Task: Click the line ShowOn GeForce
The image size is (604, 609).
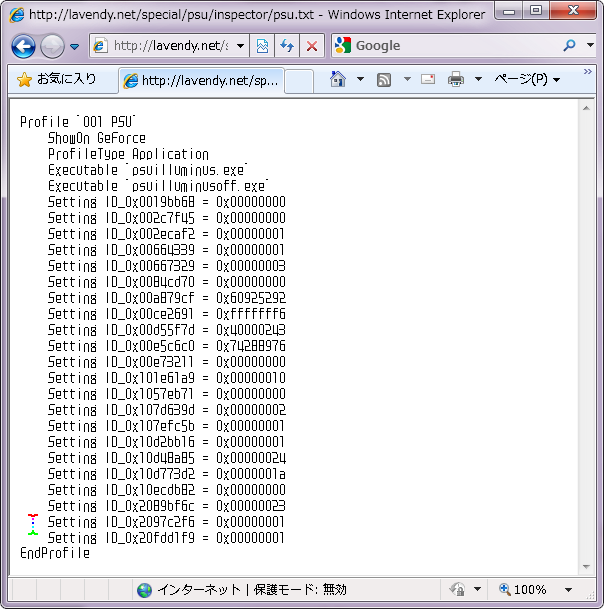Action: coord(97,138)
